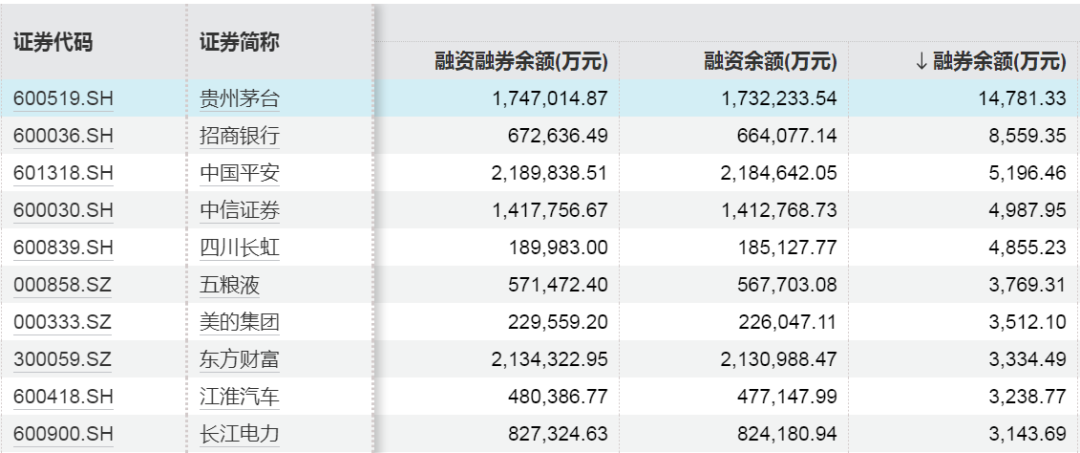Sort by 融资余额(万元) column
This screenshot has width=1080, height=453.
[x=770, y=62]
